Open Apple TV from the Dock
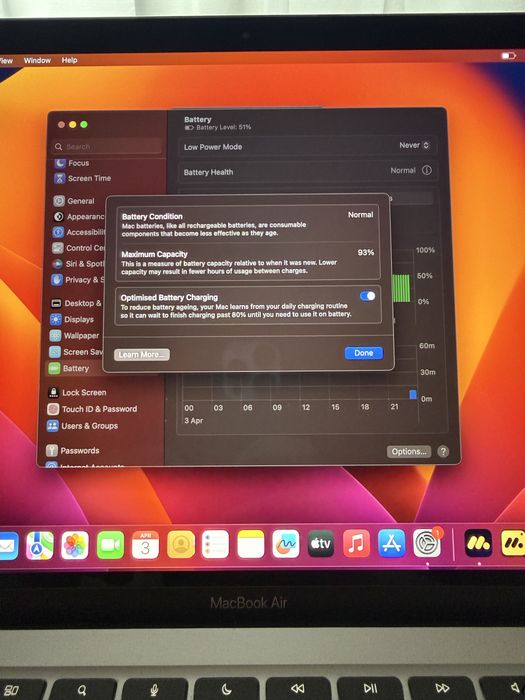Image resolution: width=525 pixels, height=700 pixels. coord(321,543)
